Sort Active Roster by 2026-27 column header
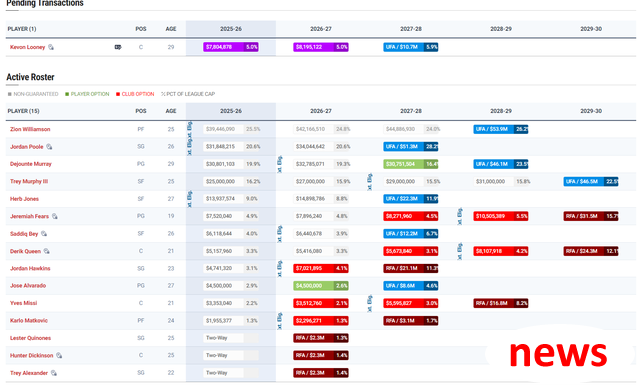The image size is (640, 389). coord(321,111)
